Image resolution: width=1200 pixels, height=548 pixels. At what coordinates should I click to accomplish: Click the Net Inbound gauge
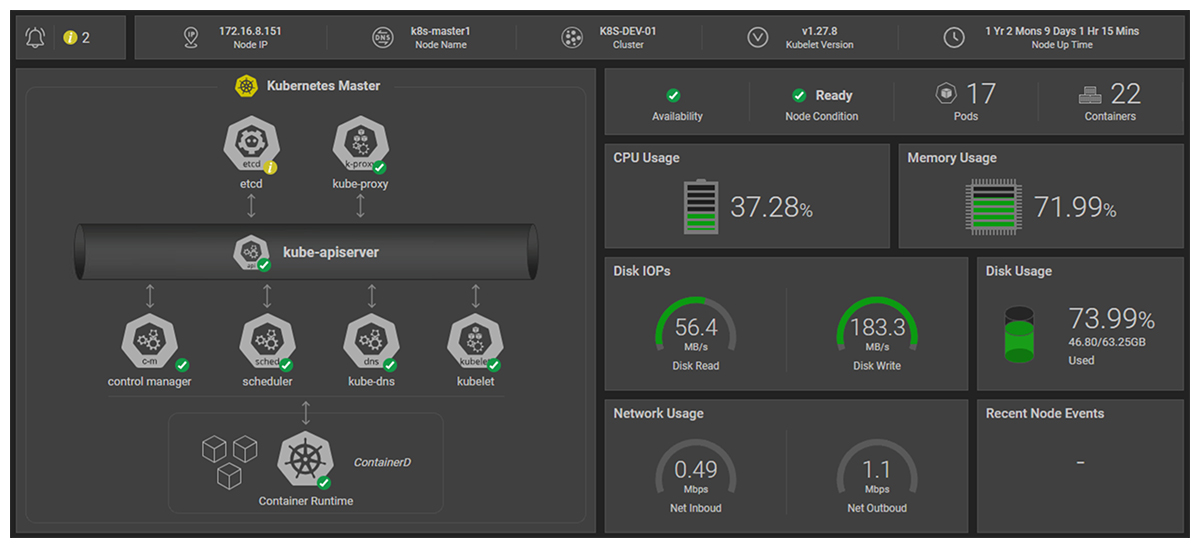695,471
